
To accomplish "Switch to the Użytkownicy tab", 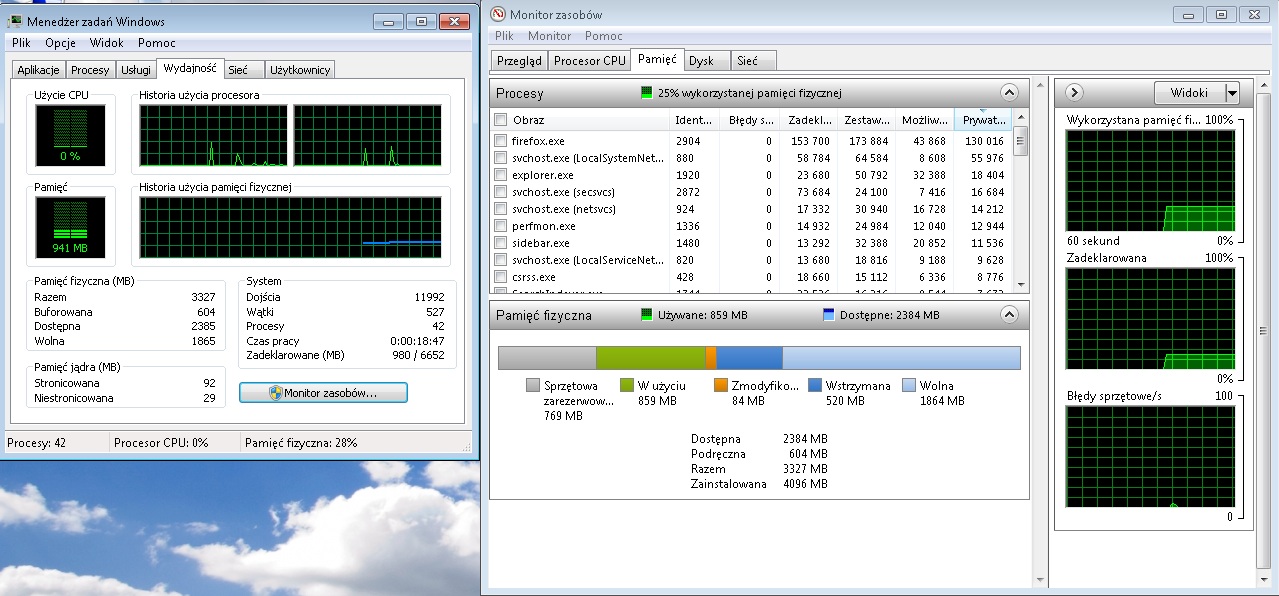I will (x=300, y=70).
